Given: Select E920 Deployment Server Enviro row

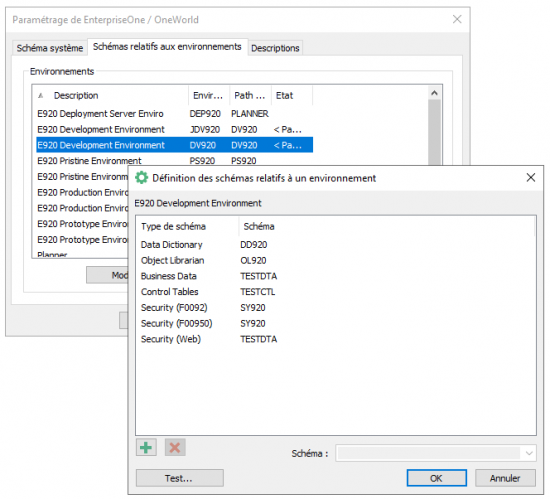Looking at the screenshot, I should [x=174, y=114].
